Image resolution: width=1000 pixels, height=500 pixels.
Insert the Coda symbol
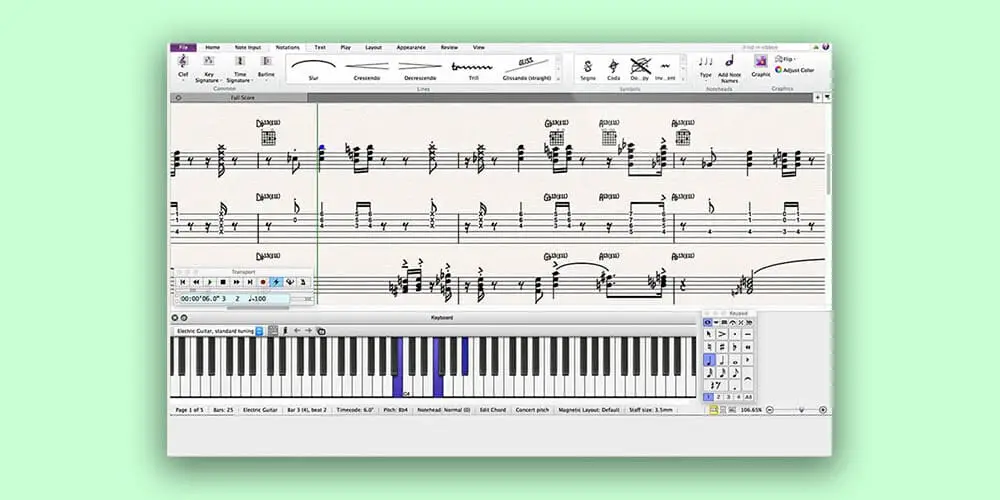click(x=614, y=67)
